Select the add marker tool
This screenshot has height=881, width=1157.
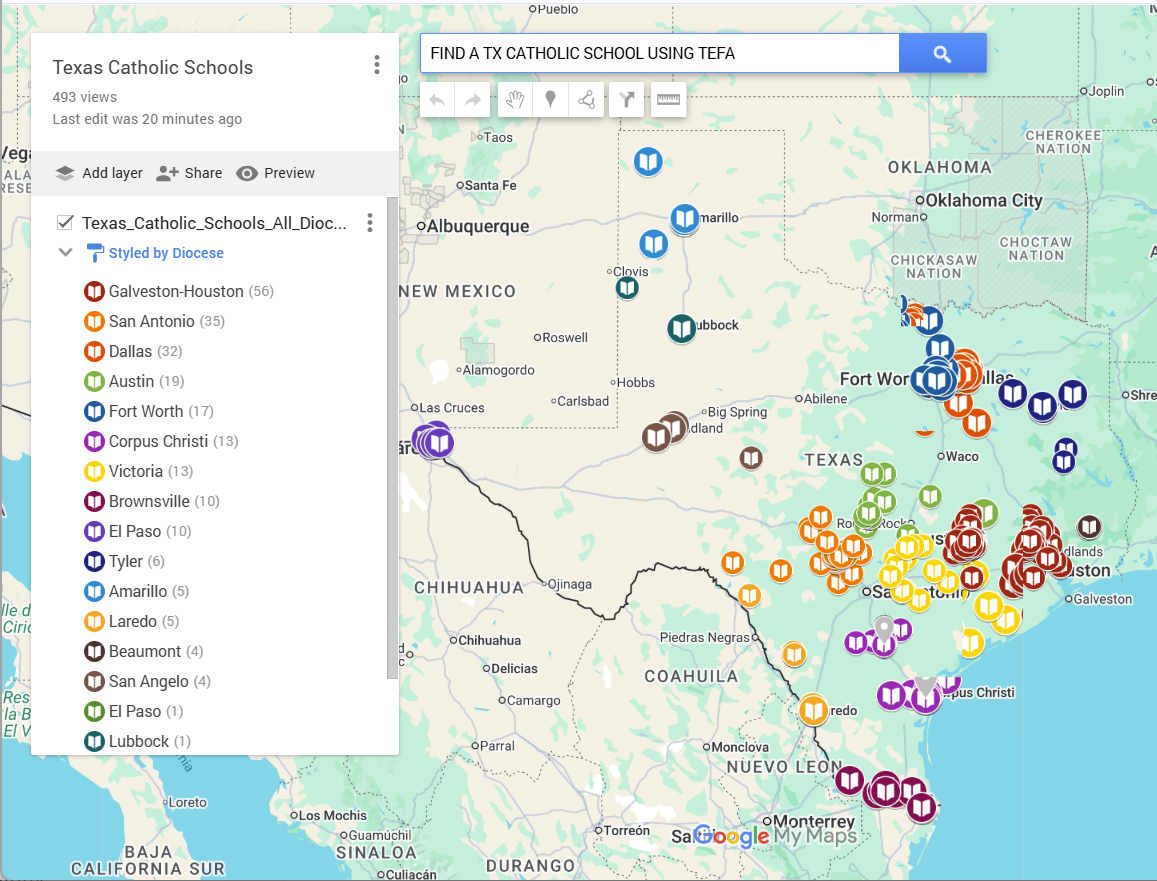(x=551, y=99)
